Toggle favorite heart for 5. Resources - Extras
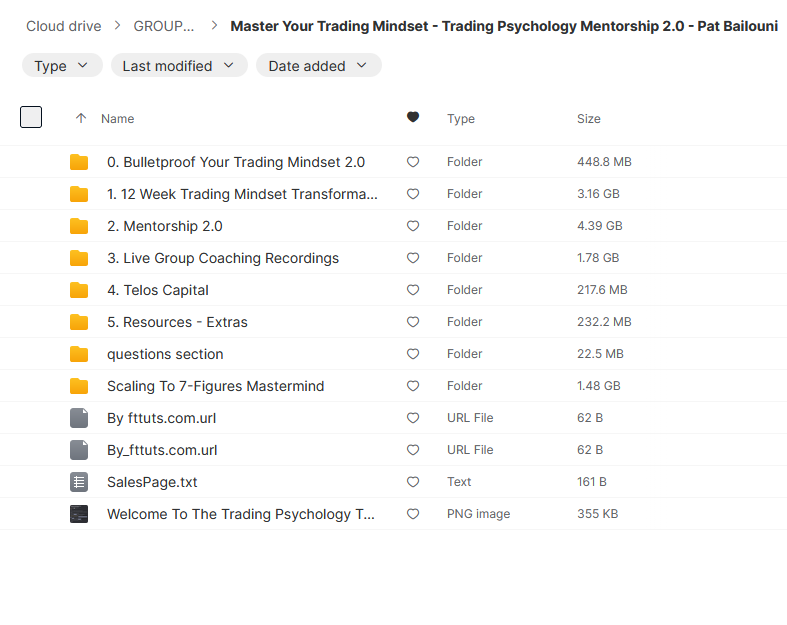 (413, 322)
